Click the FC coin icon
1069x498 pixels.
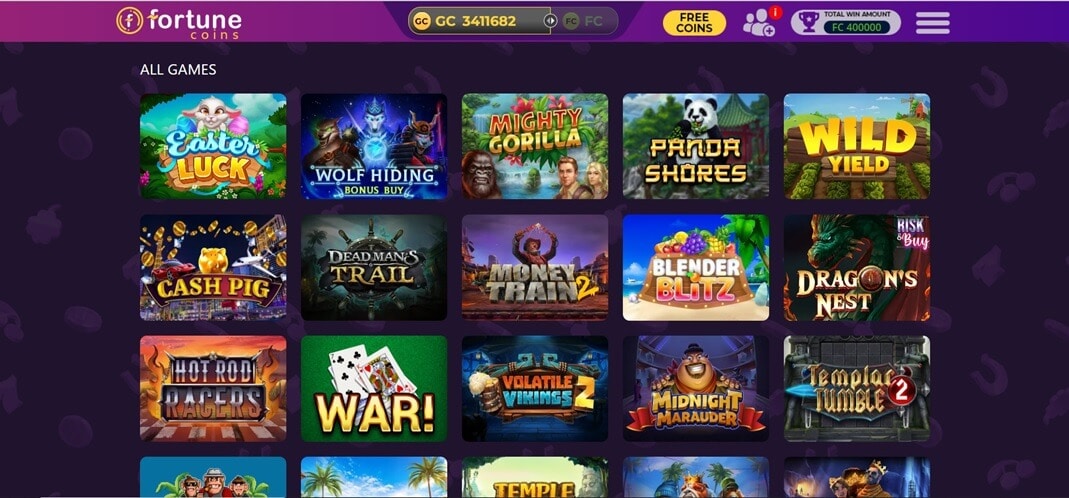click(x=571, y=21)
